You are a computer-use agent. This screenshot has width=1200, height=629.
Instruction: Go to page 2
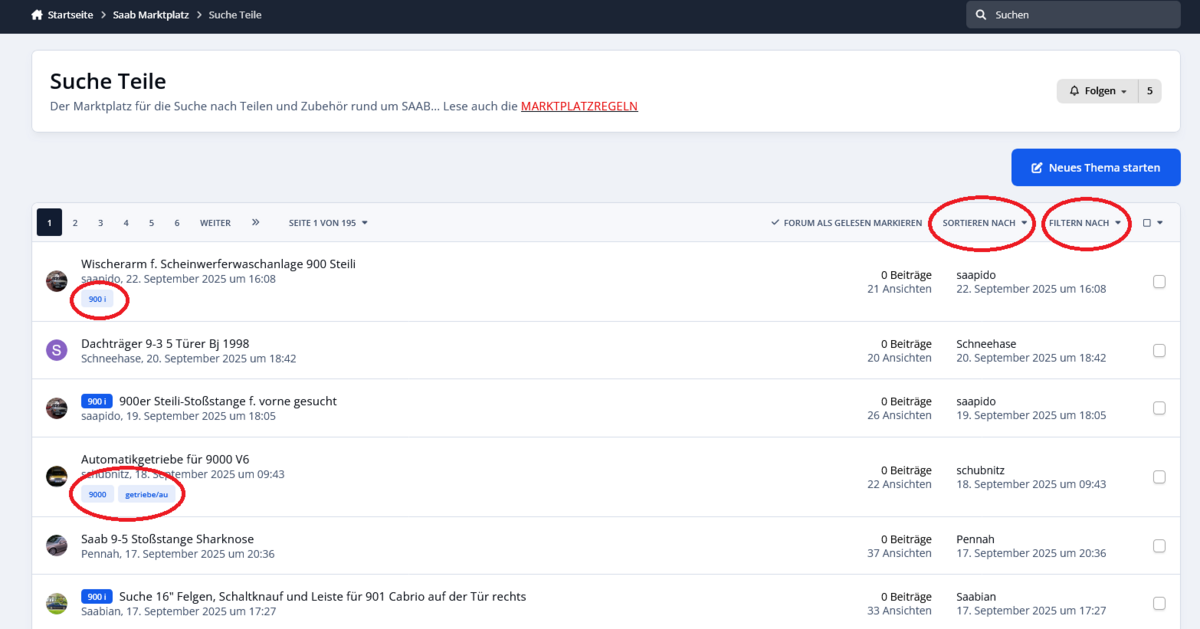pos(75,223)
